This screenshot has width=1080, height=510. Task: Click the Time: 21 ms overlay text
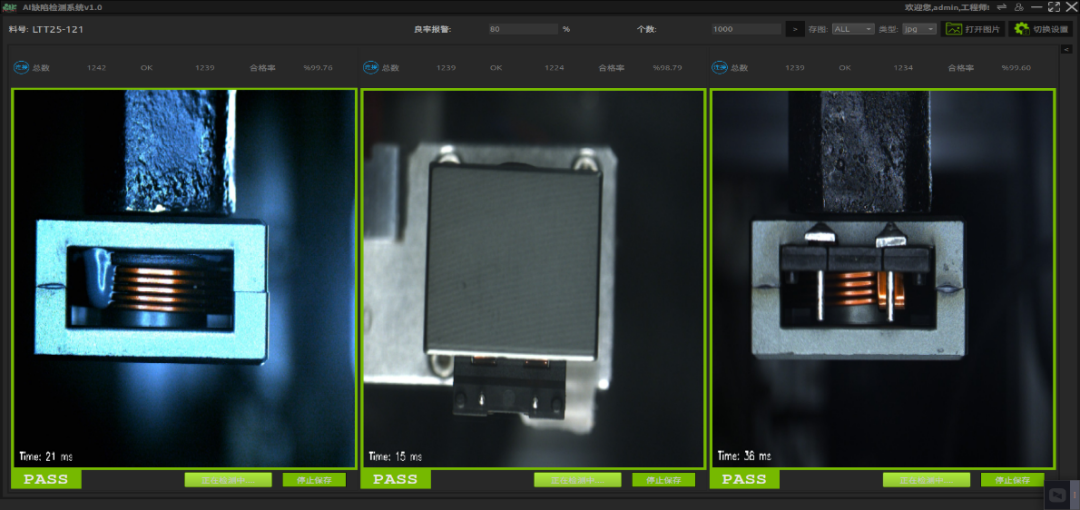(x=45, y=456)
